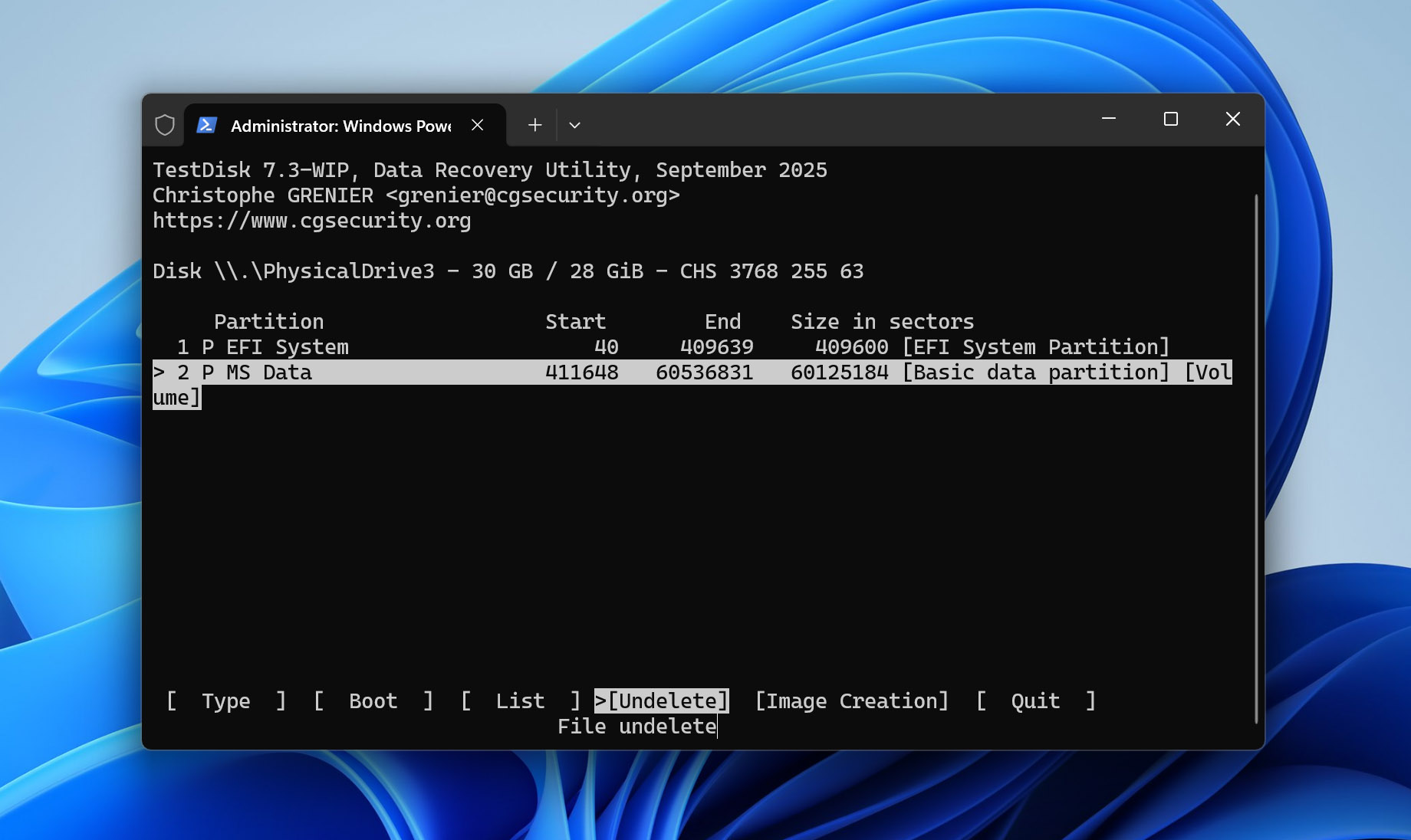Click the Disk PhysicalDrive3 info line

(508, 271)
